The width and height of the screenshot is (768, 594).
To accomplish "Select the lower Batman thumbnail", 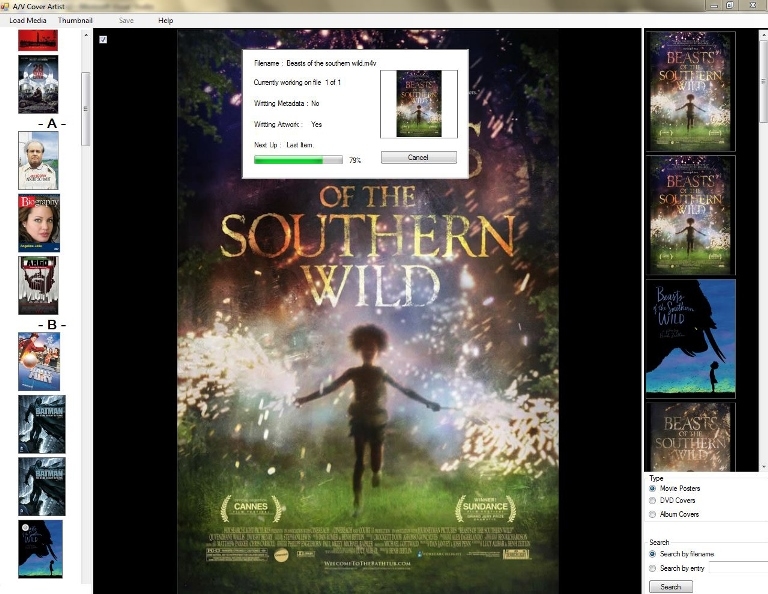I will point(42,487).
